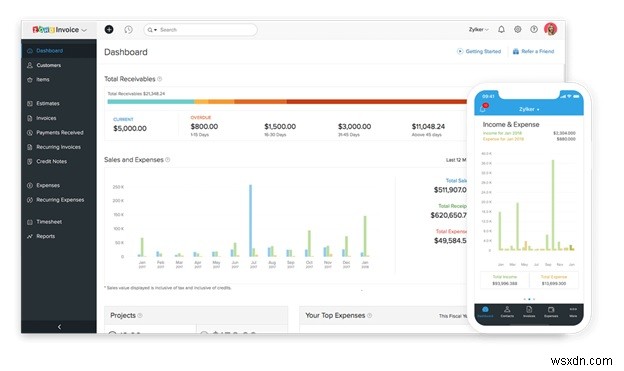Open the This Fiscal Year dropdown

coord(453,316)
